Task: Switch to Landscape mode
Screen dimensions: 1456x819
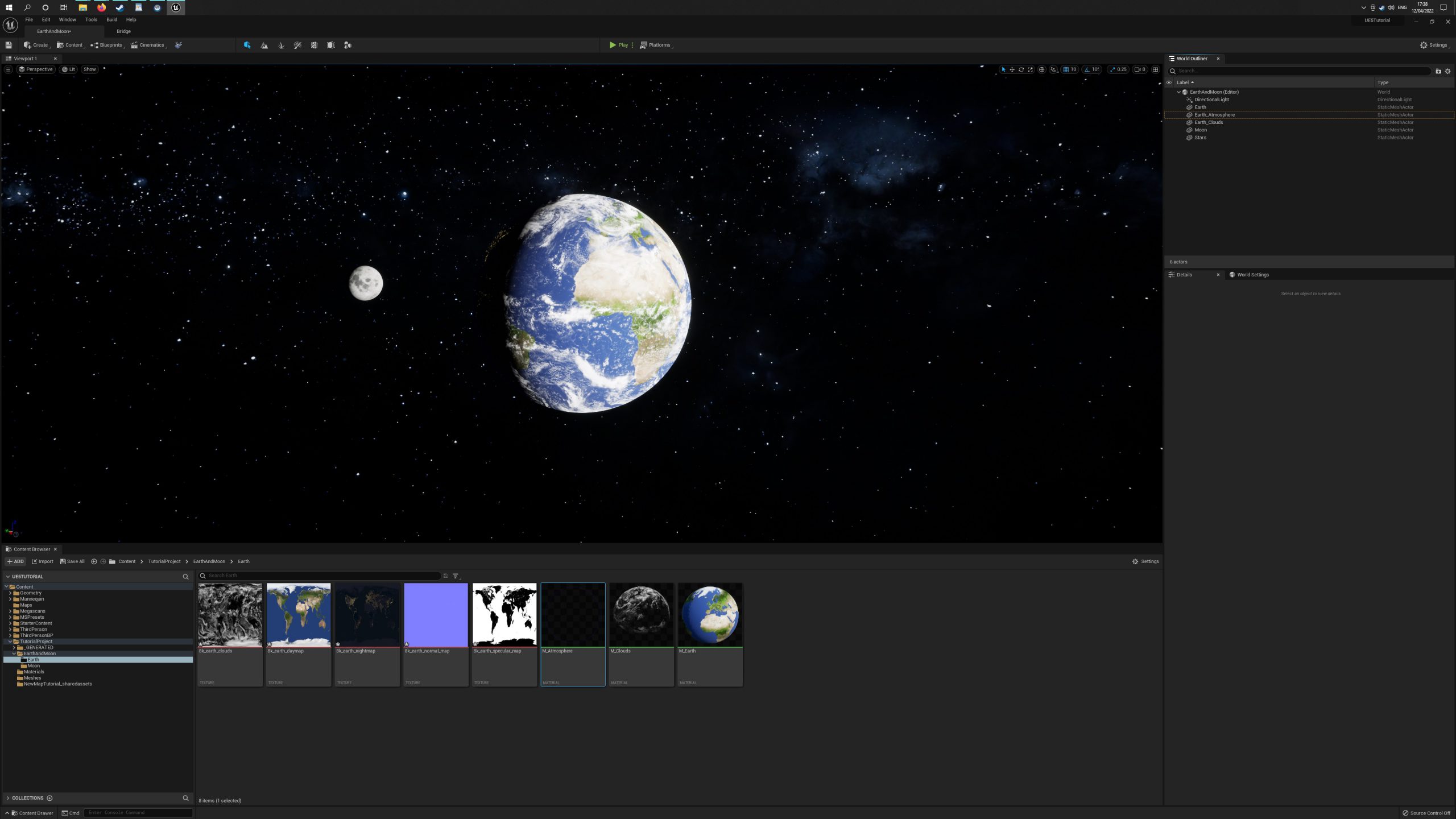Action: point(264,45)
